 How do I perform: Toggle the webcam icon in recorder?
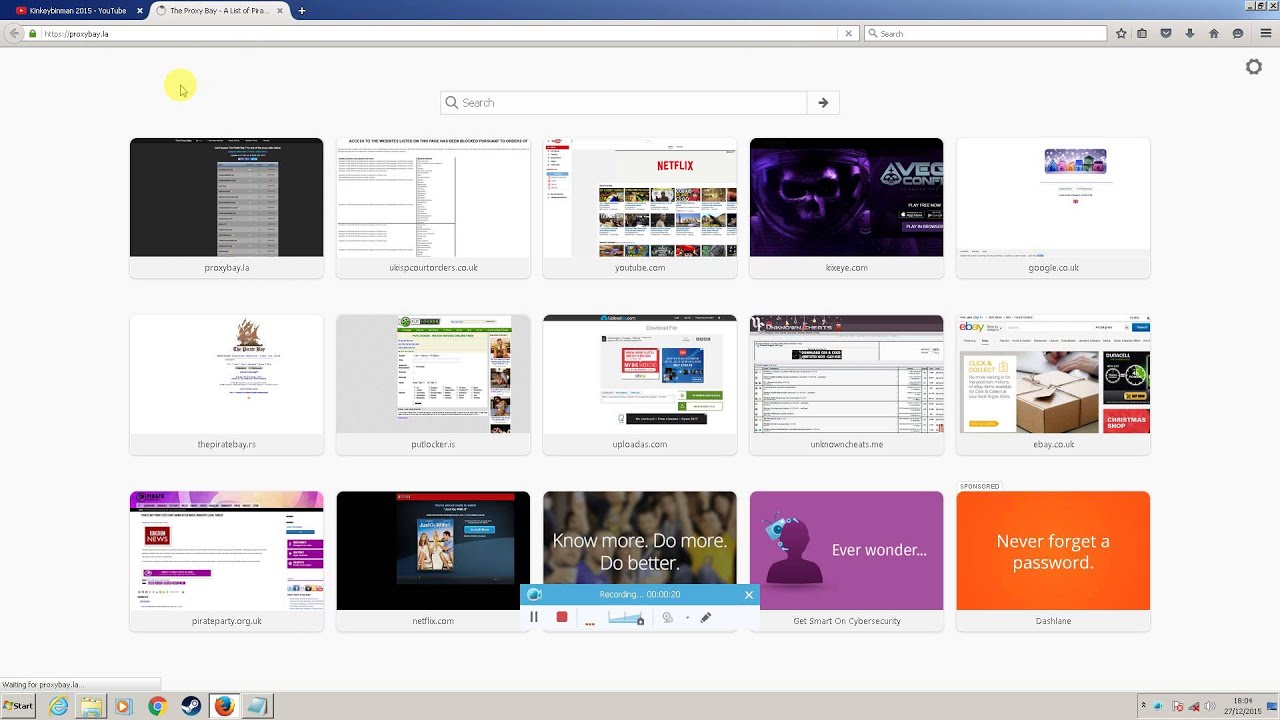[x=667, y=617]
